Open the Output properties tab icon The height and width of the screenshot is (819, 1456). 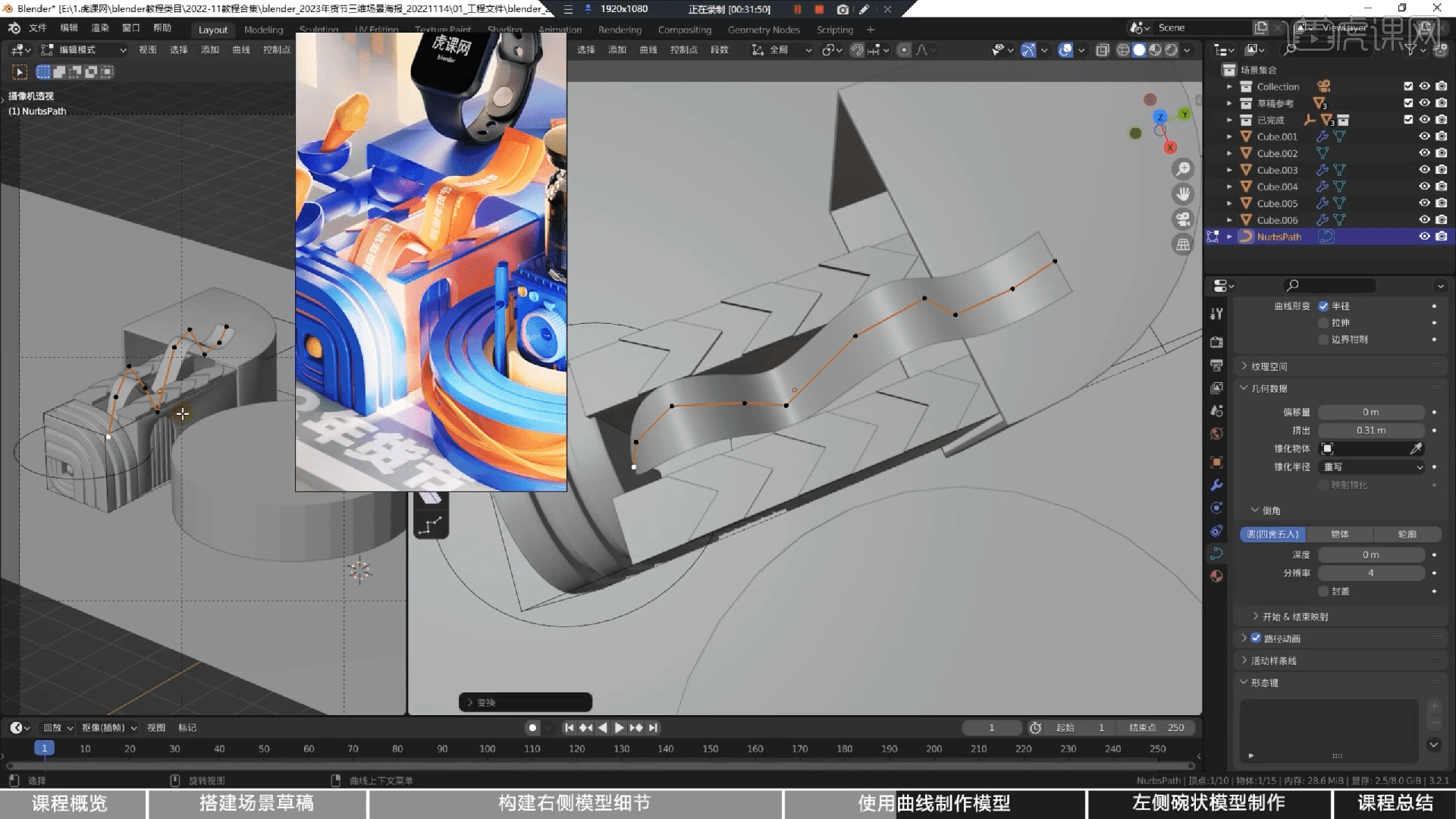[1216, 365]
